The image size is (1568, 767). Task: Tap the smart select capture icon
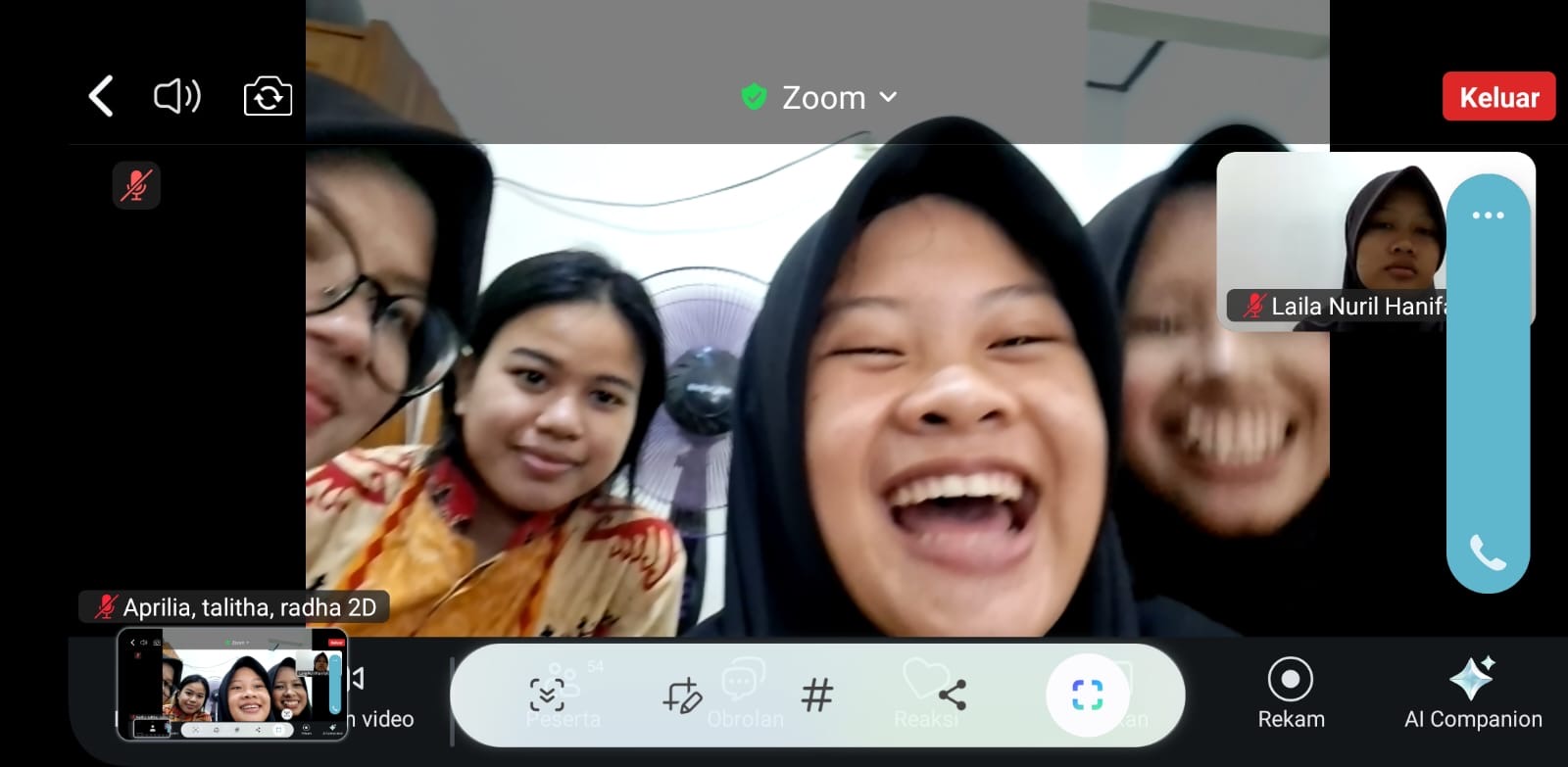pyautogui.click(x=1087, y=695)
